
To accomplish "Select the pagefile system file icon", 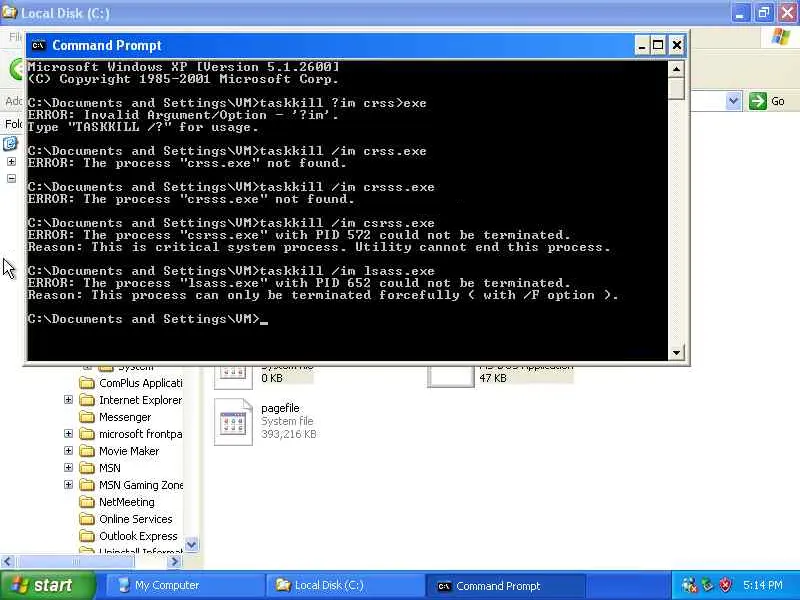I will (x=233, y=422).
